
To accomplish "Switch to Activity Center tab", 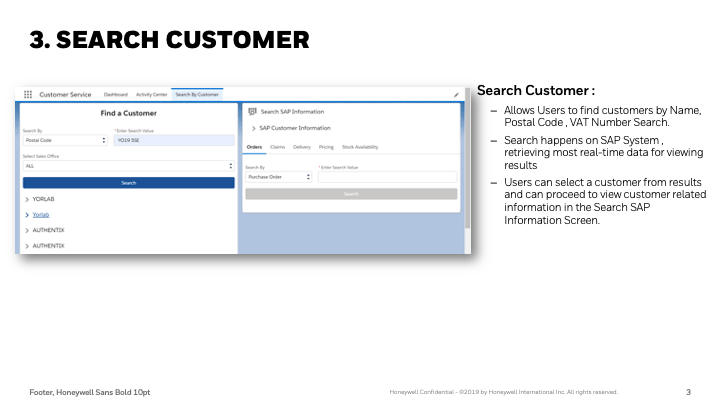I will coord(151,94).
